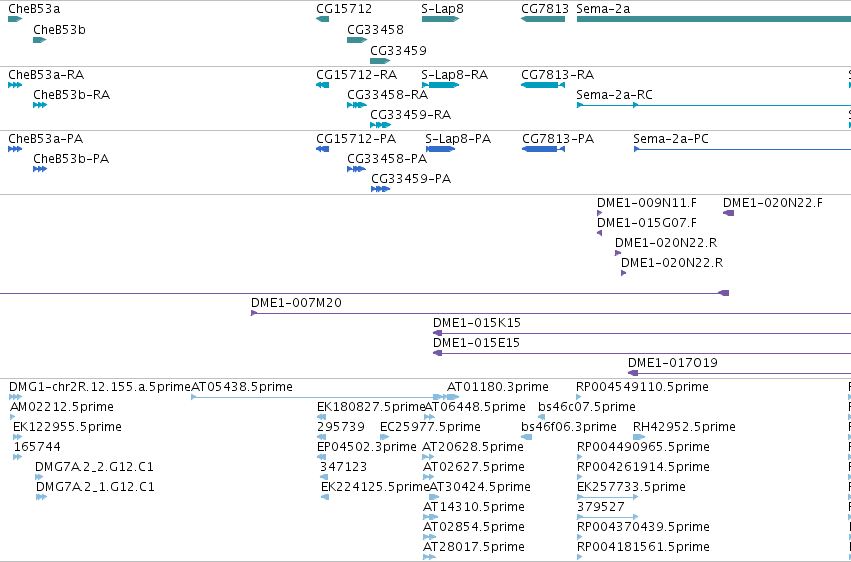Image resolution: width=851 pixels, height=562 pixels.
Task: Select the RH42952.5prime EST label
Action: pyautogui.click(x=684, y=427)
